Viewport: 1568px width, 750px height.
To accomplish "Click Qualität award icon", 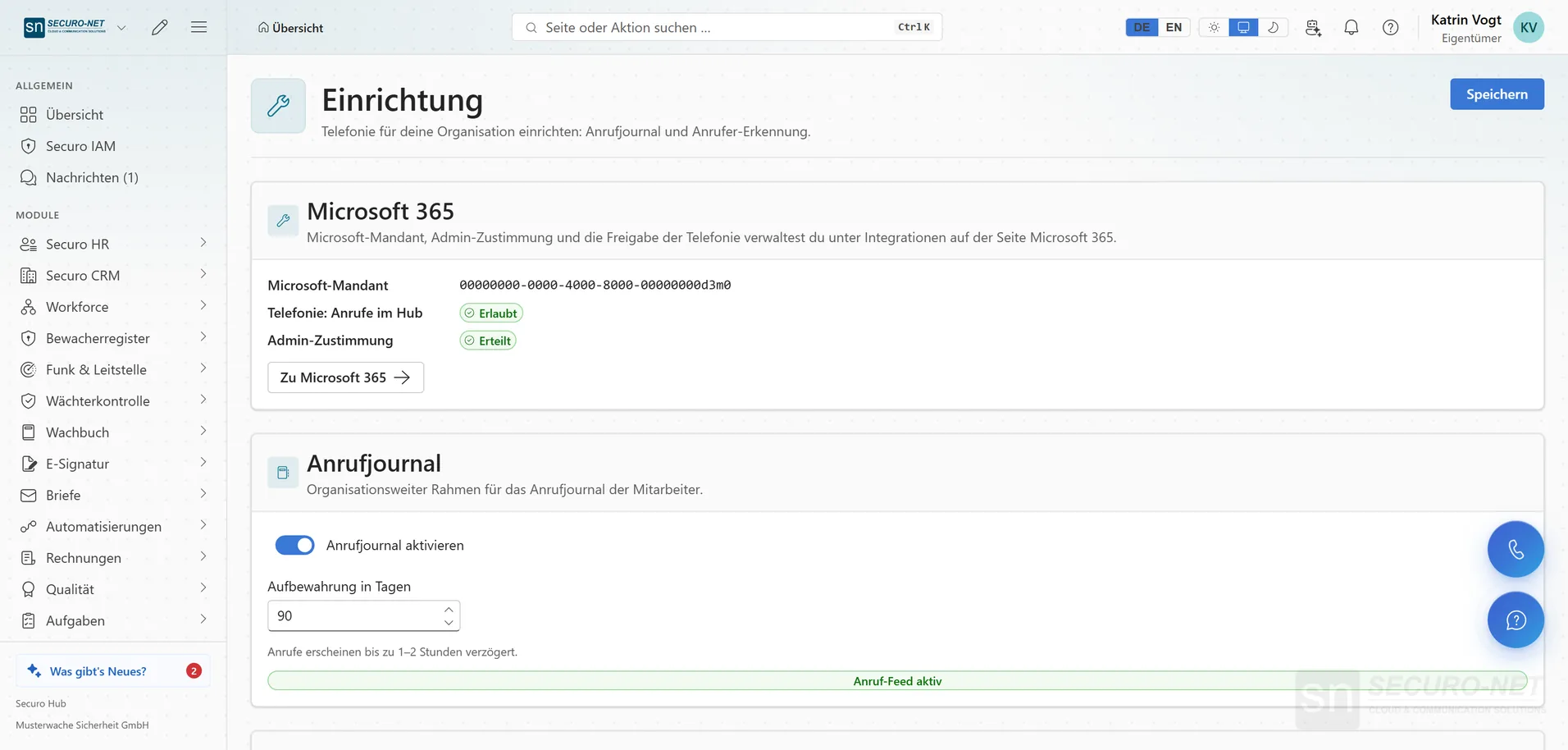I will point(29,589).
